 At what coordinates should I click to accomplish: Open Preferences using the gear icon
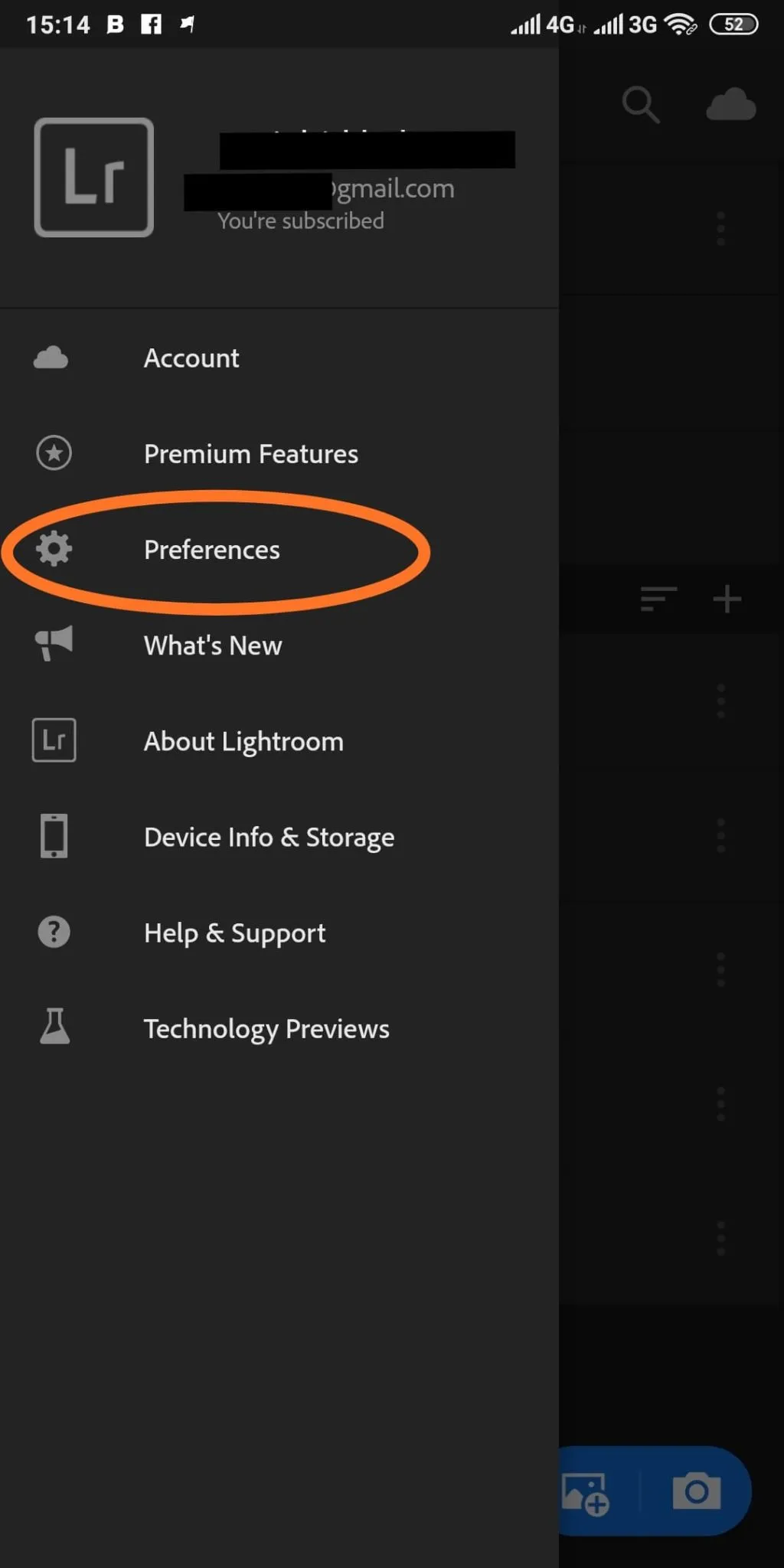tap(52, 549)
